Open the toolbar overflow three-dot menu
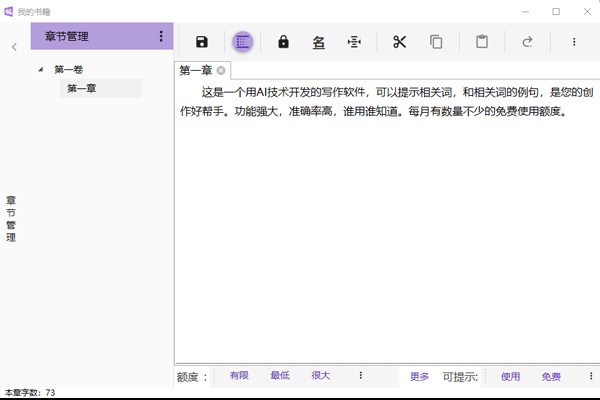Screen dimensions: 600x400 tap(573, 42)
